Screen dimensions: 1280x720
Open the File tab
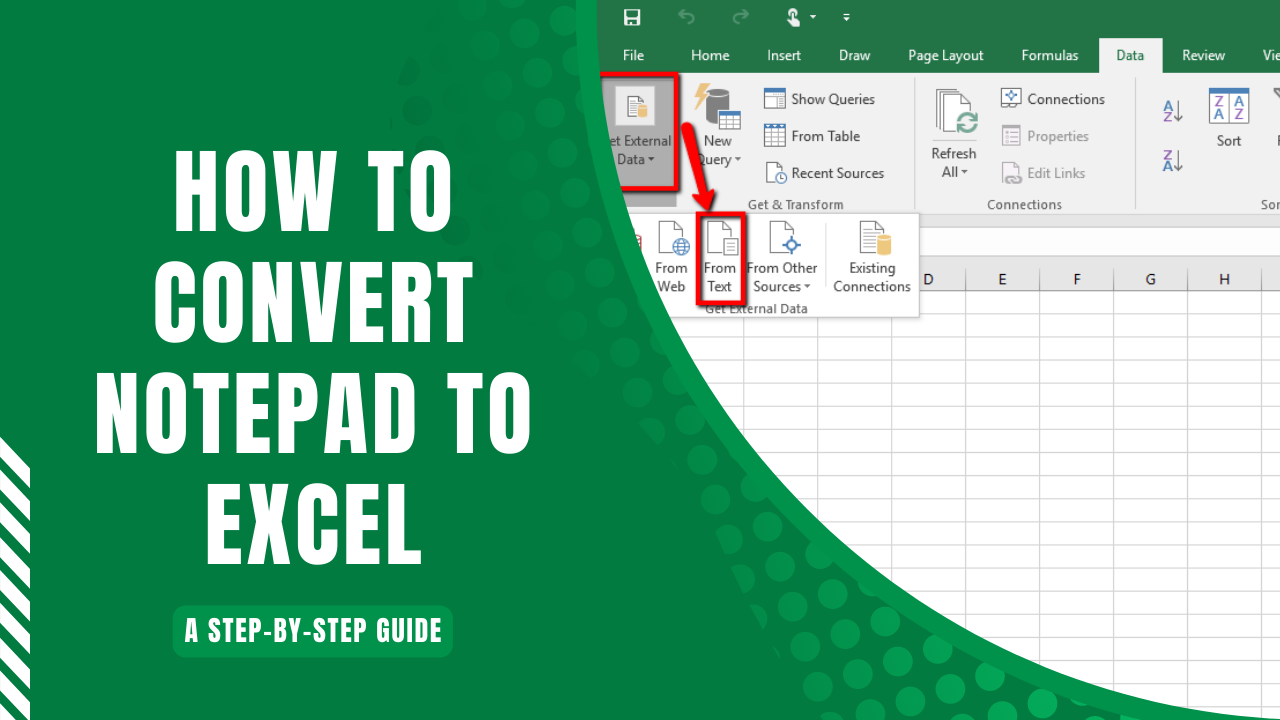click(x=633, y=55)
